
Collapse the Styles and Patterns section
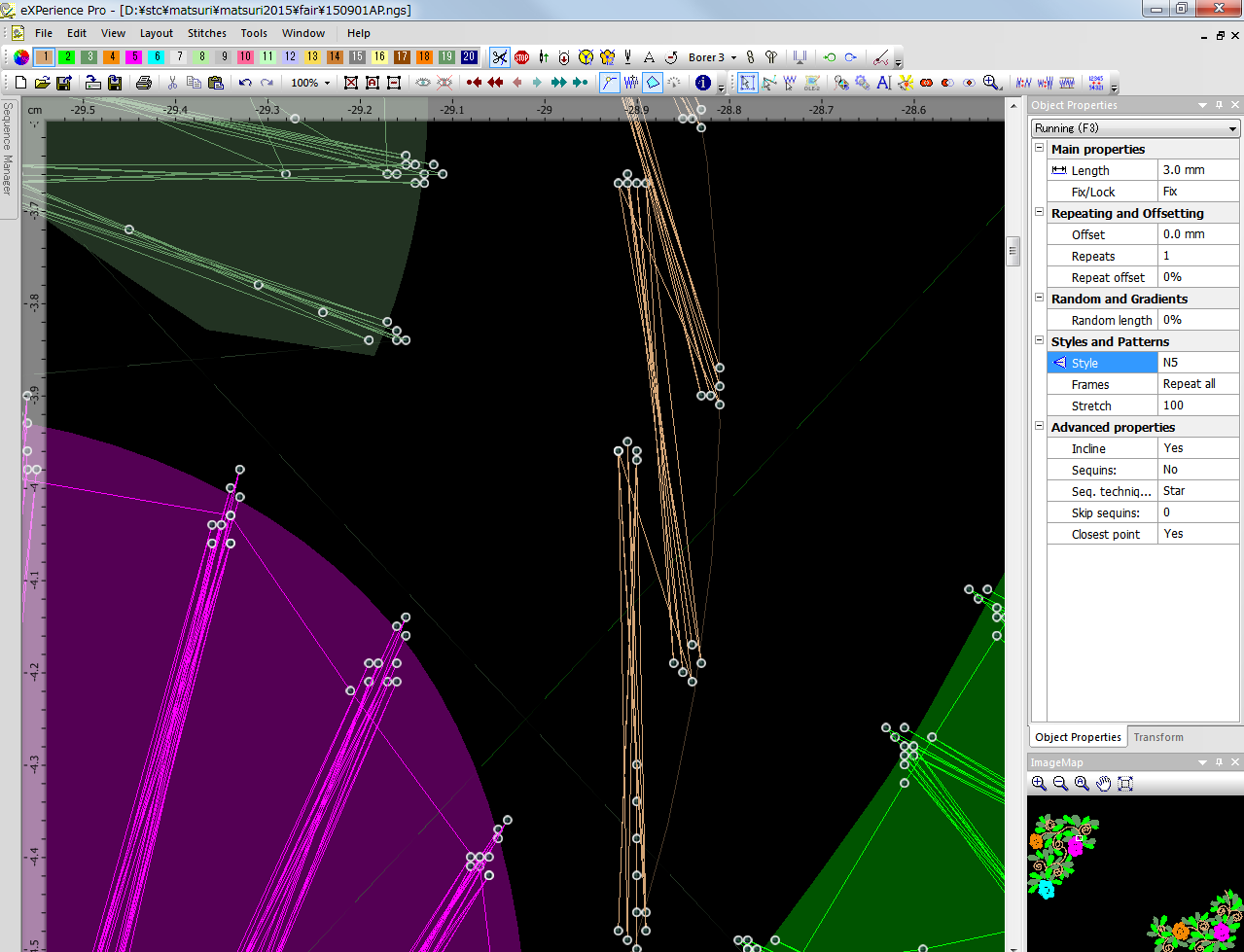1039,341
